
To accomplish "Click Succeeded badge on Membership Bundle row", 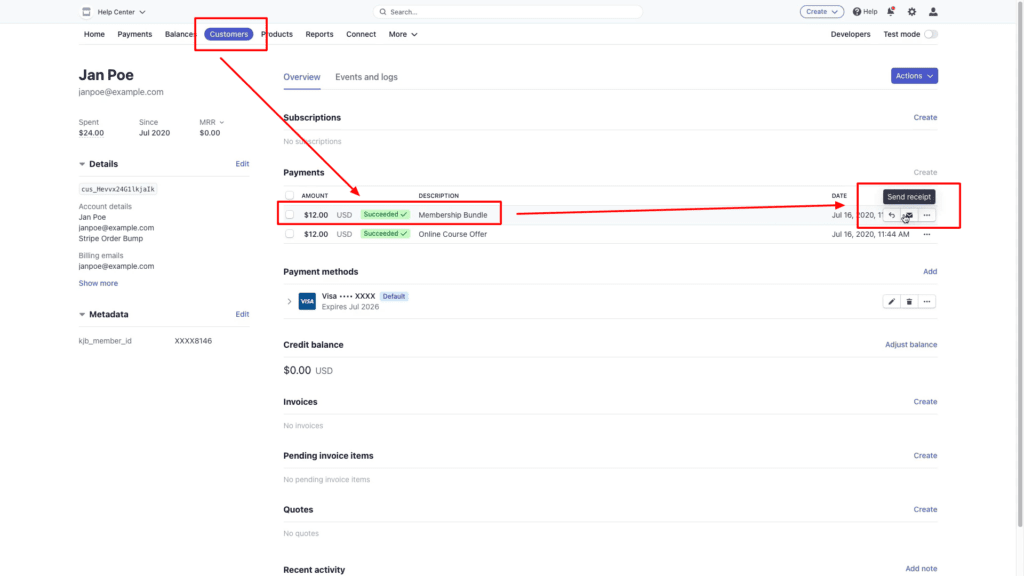I will click(x=385, y=215).
